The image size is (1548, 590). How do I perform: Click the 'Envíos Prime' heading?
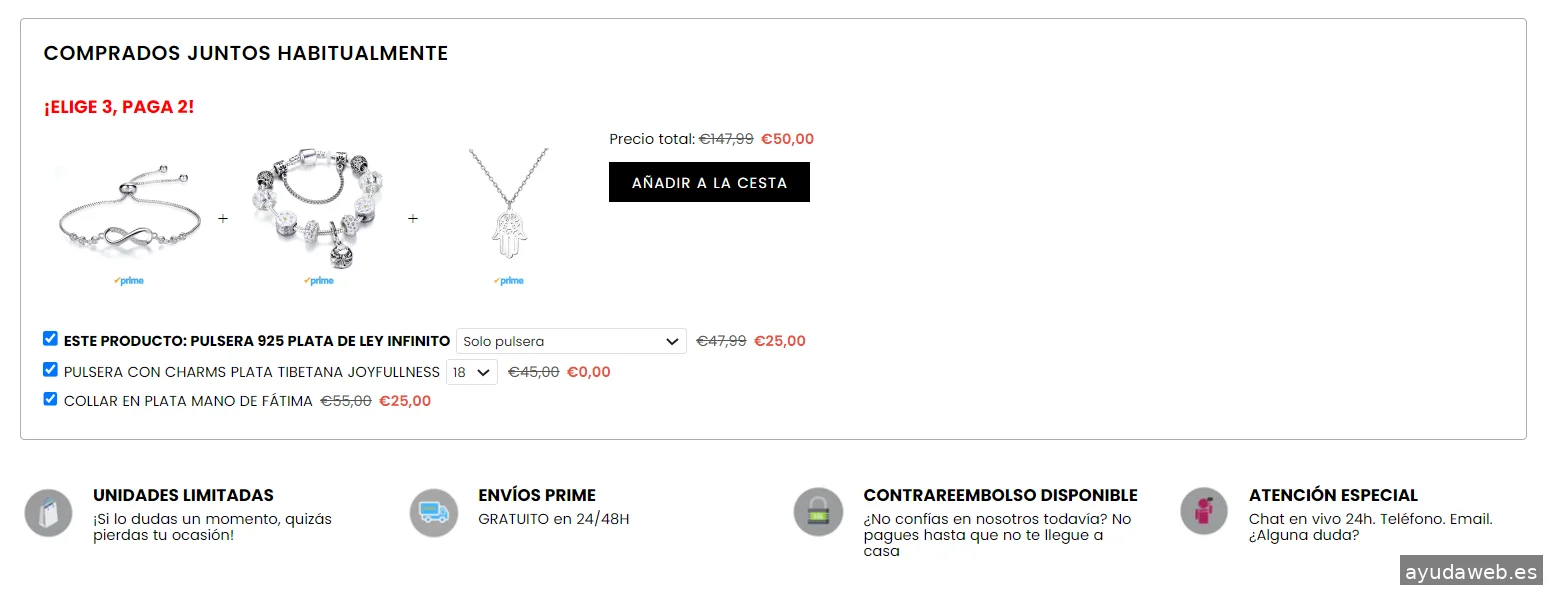tap(537, 495)
